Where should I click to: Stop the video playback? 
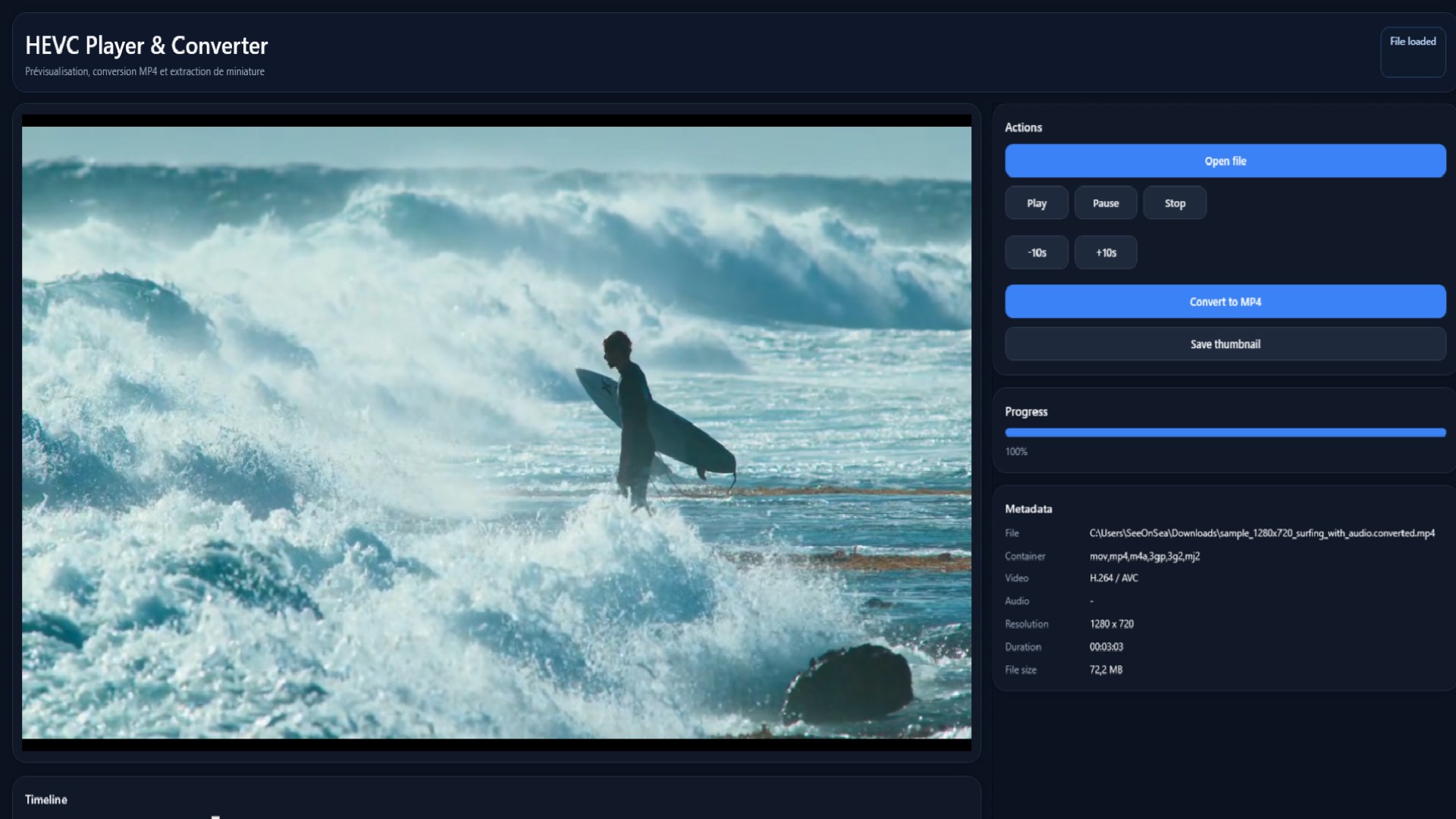pyautogui.click(x=1174, y=203)
